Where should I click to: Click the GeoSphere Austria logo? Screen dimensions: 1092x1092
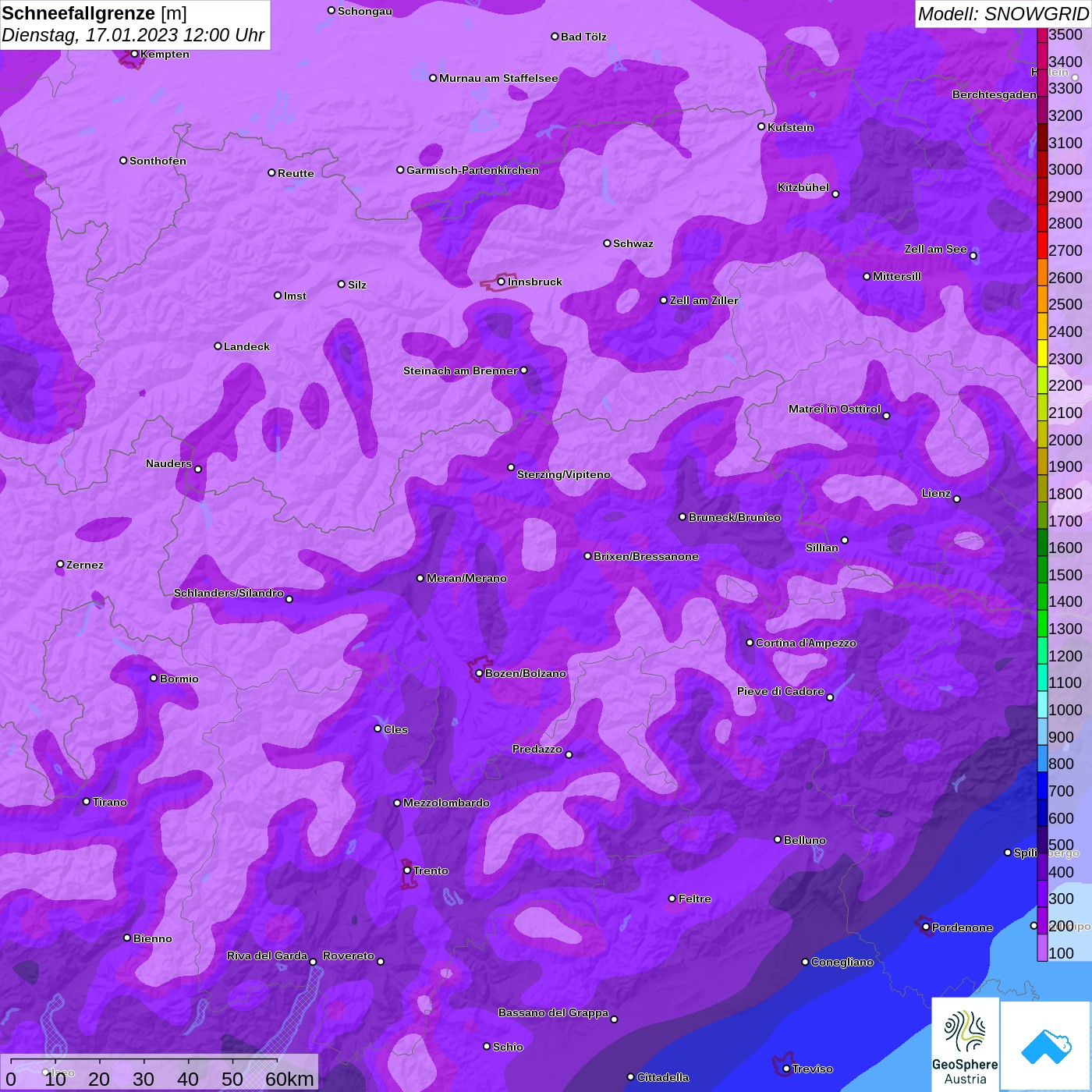[x=965, y=1044]
